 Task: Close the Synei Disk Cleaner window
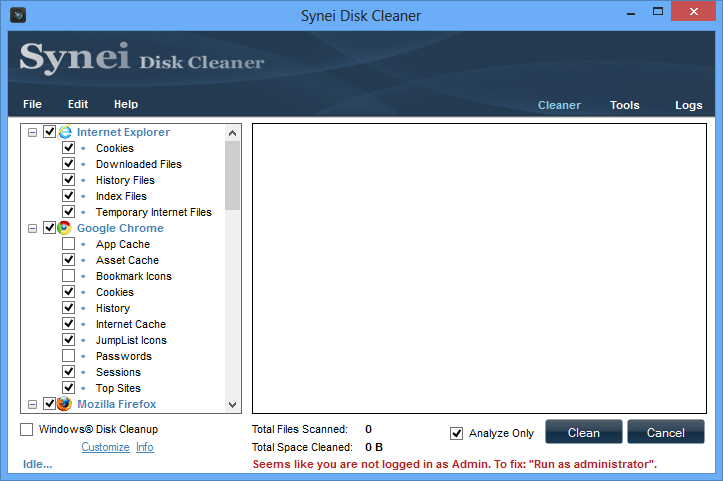click(693, 12)
